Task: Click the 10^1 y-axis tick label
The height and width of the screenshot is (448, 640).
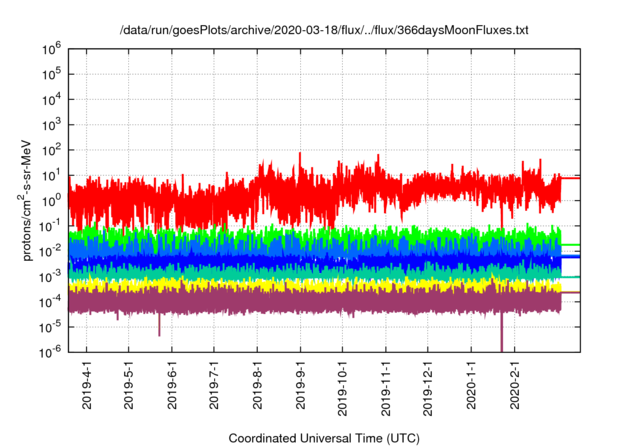Action: [51, 176]
